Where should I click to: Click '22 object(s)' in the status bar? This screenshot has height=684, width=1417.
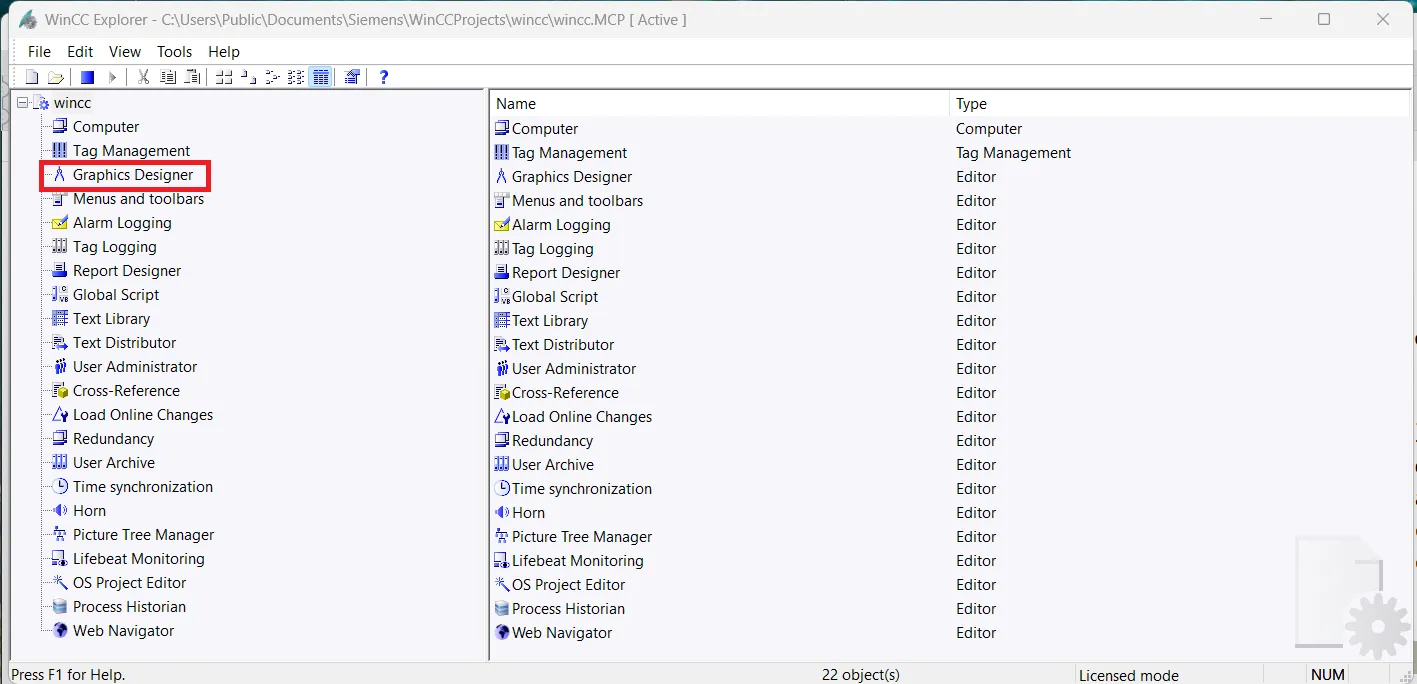point(861,675)
